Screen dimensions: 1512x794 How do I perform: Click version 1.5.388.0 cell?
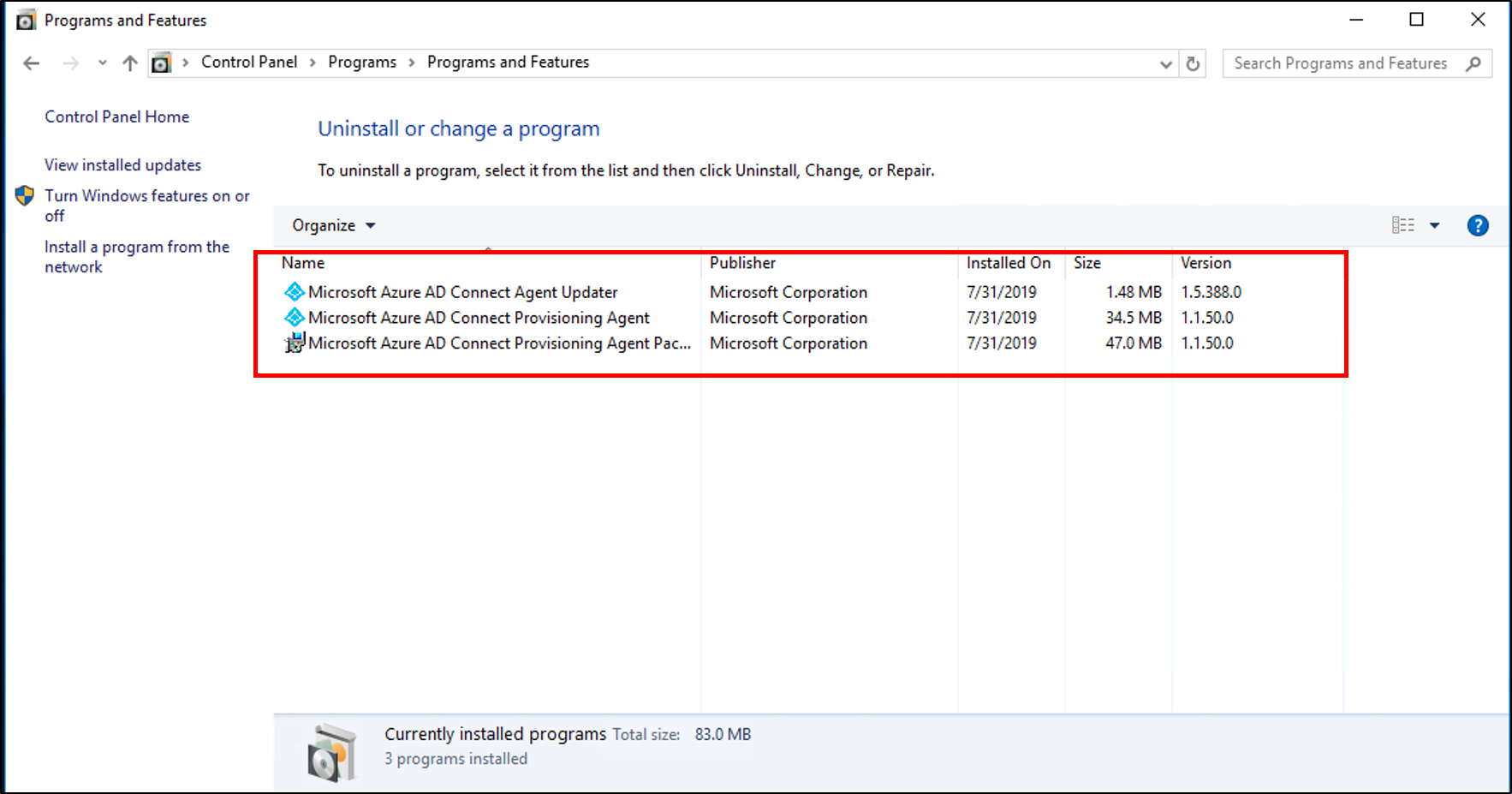pos(1211,292)
